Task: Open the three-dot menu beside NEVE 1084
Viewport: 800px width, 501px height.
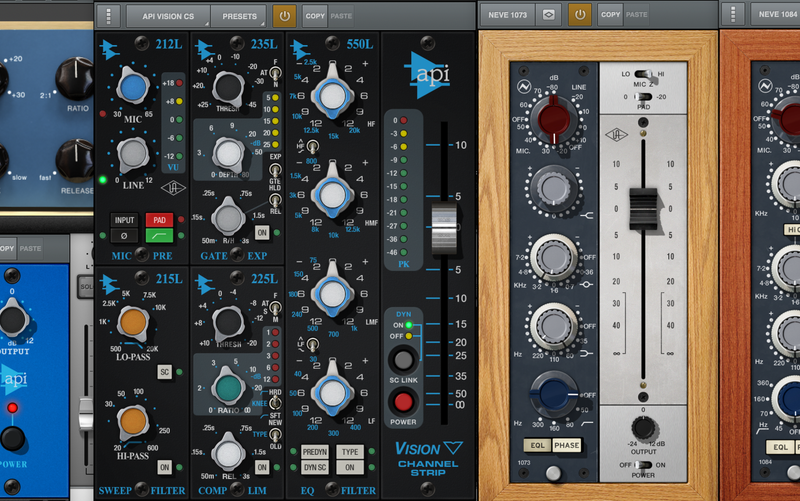Action: [x=733, y=14]
